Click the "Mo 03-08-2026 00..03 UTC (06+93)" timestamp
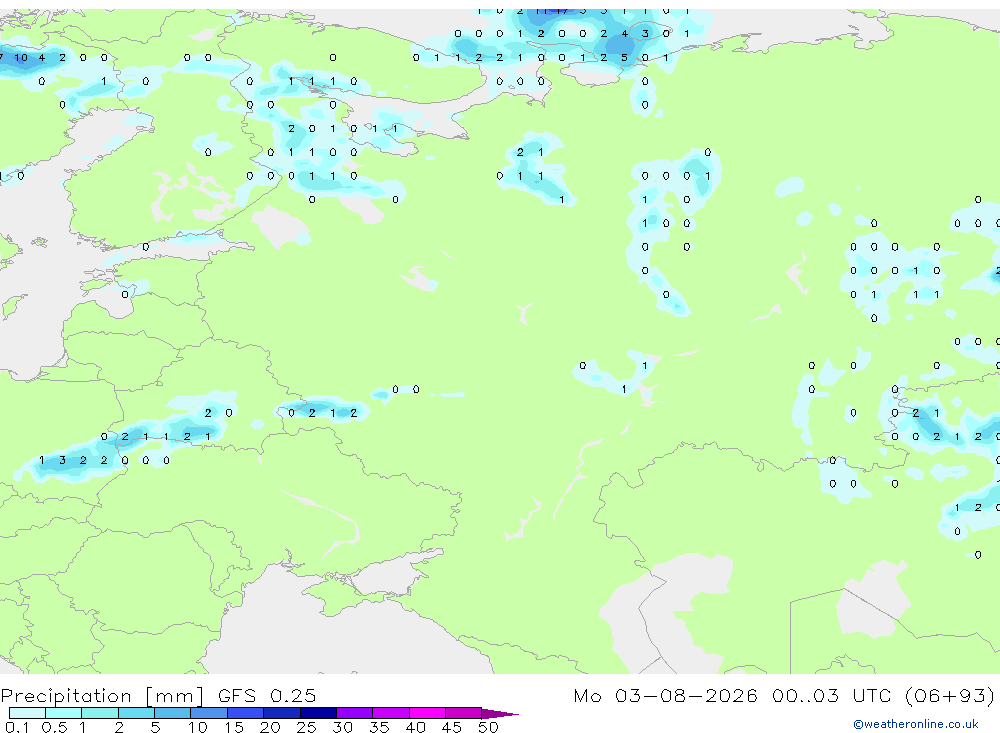The image size is (1000, 733). pos(784,695)
